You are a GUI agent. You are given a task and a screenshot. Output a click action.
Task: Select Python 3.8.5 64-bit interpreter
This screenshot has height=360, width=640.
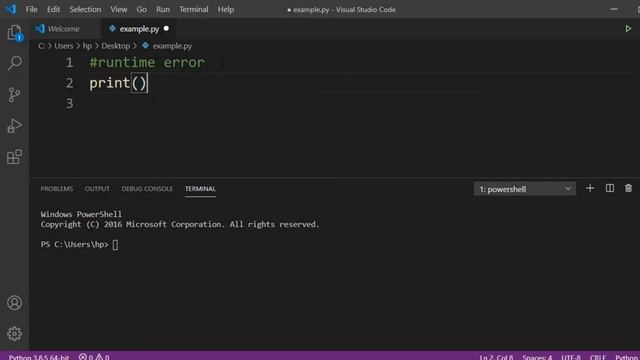[x=39, y=357]
